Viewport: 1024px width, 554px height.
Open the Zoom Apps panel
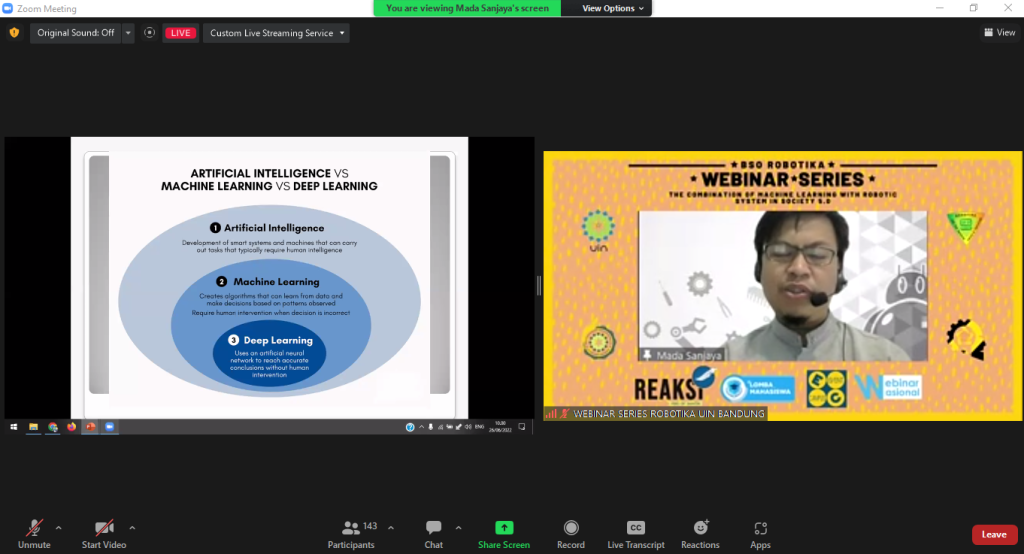pos(760,533)
